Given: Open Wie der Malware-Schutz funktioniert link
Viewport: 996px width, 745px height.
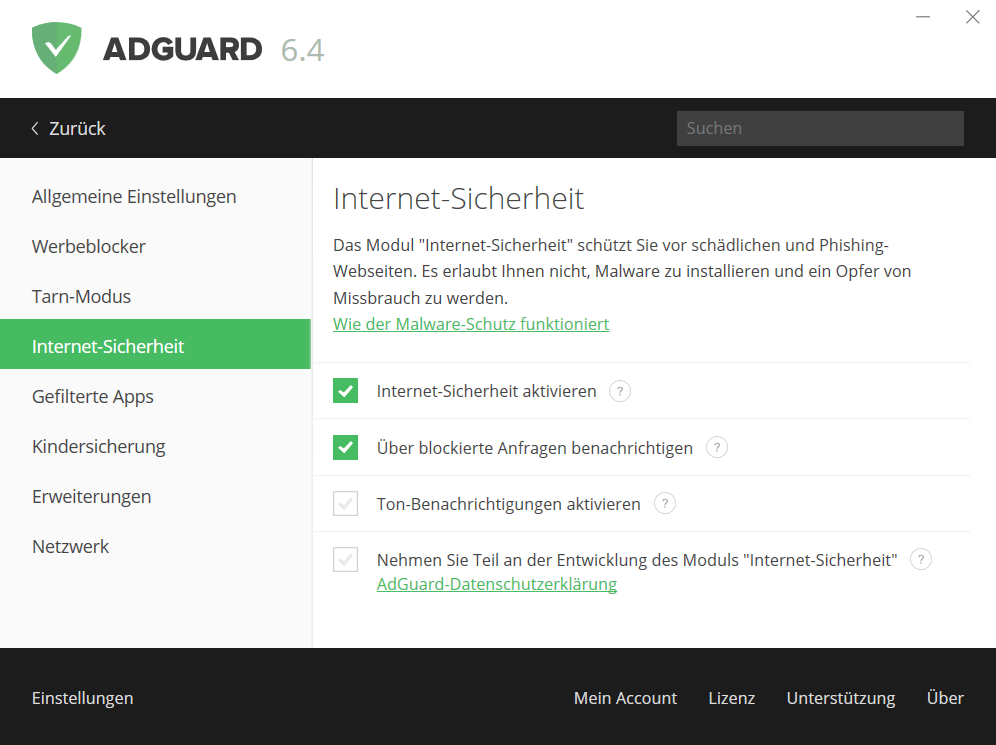Looking at the screenshot, I should 471,324.
